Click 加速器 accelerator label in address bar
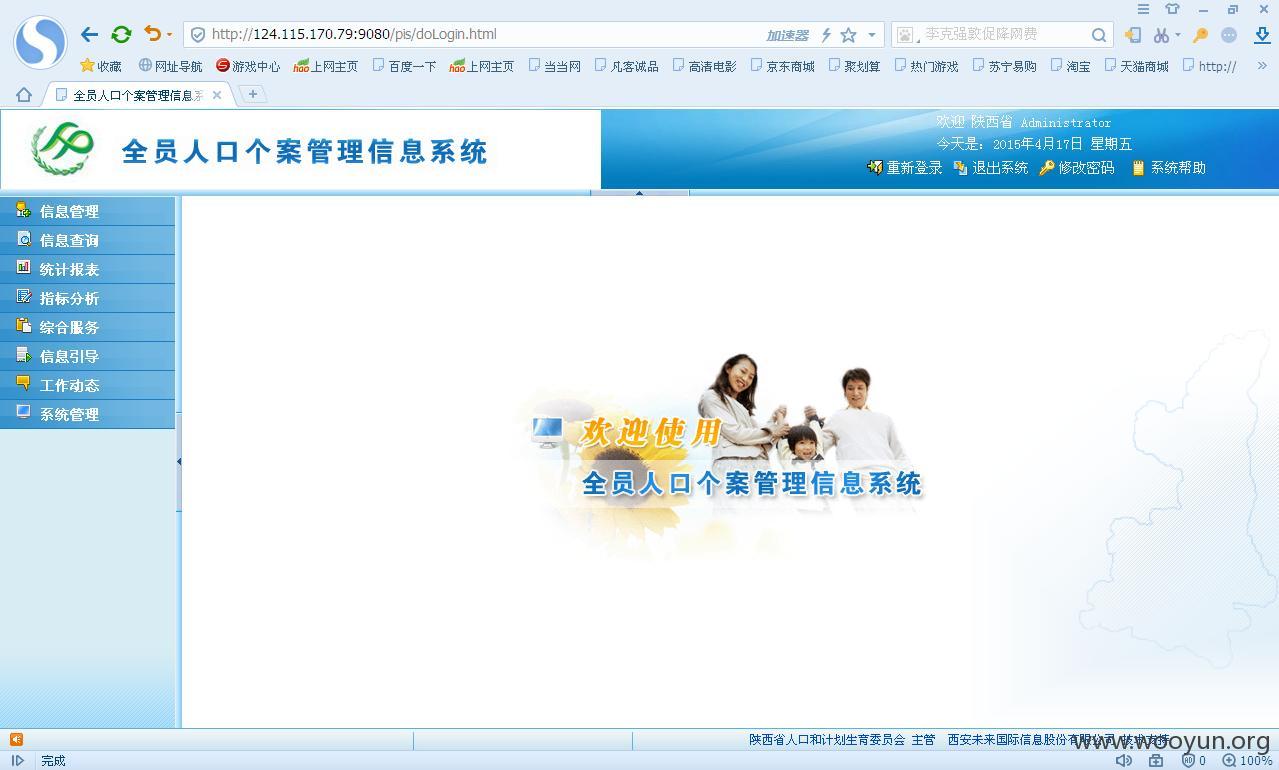This screenshot has height=770, width=1279. pos(788,35)
